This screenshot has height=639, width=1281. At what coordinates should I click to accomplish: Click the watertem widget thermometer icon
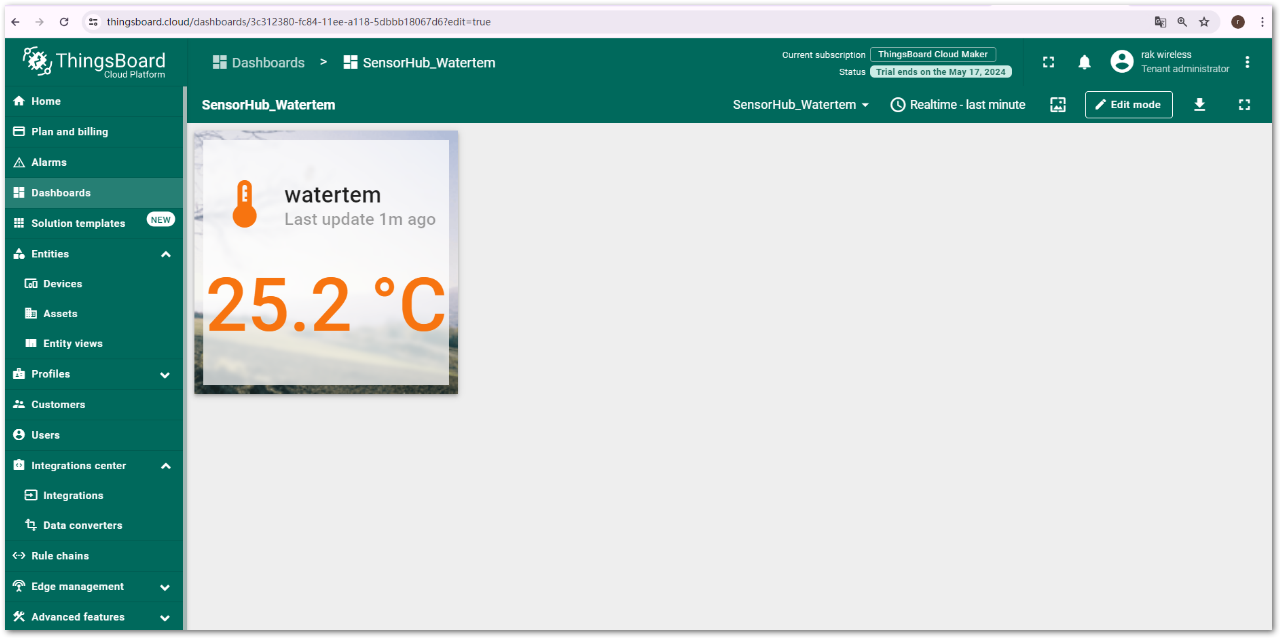click(244, 204)
